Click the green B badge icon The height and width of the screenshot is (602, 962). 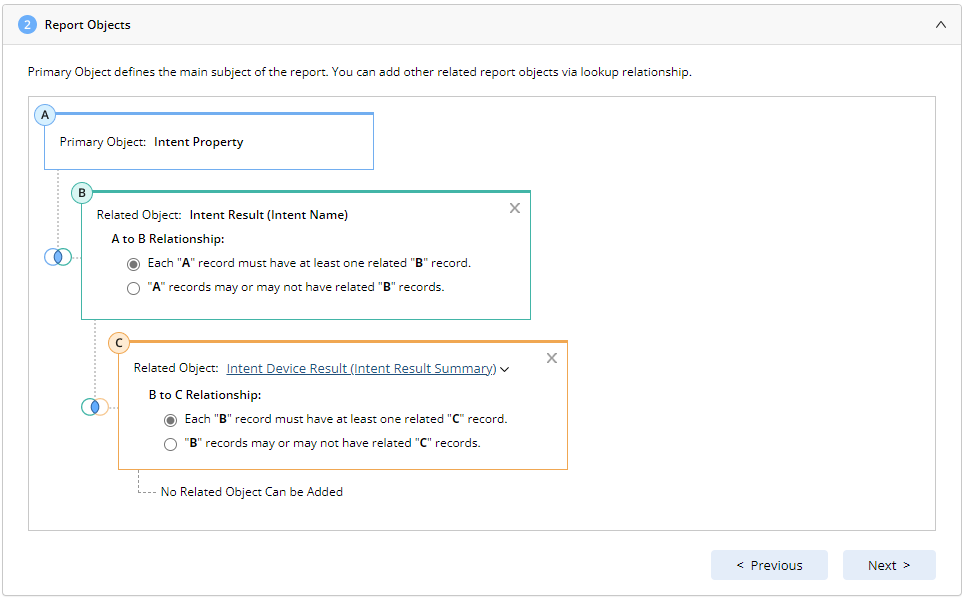pyautogui.click(x=82, y=193)
